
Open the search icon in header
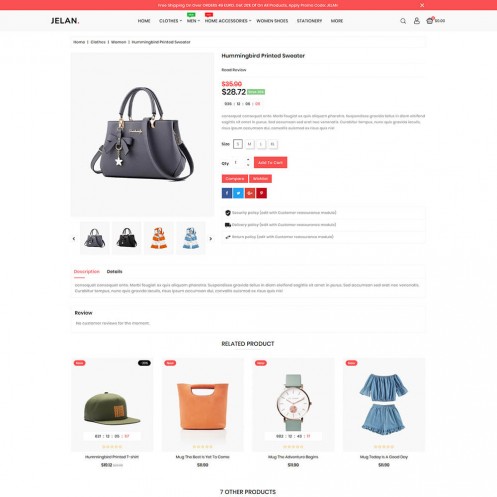click(403, 21)
